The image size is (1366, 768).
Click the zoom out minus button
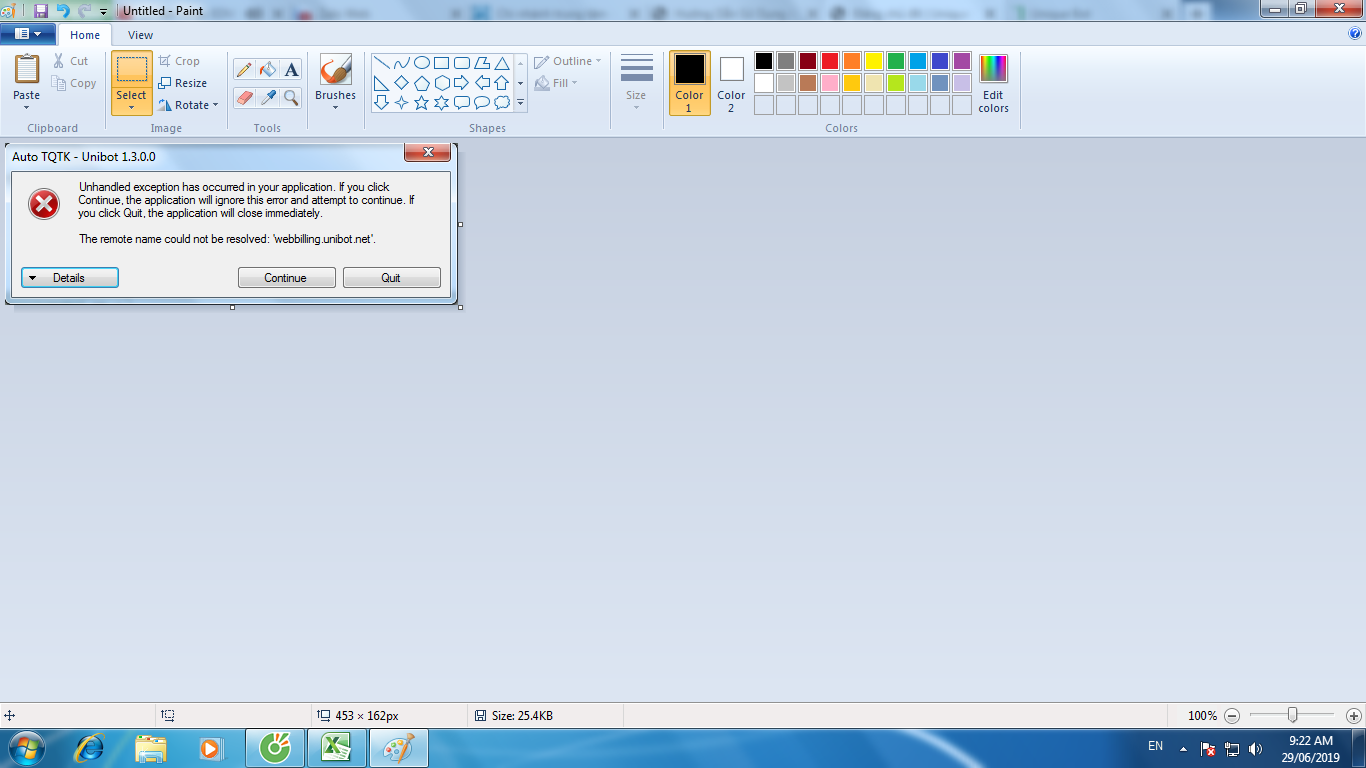coord(1232,716)
